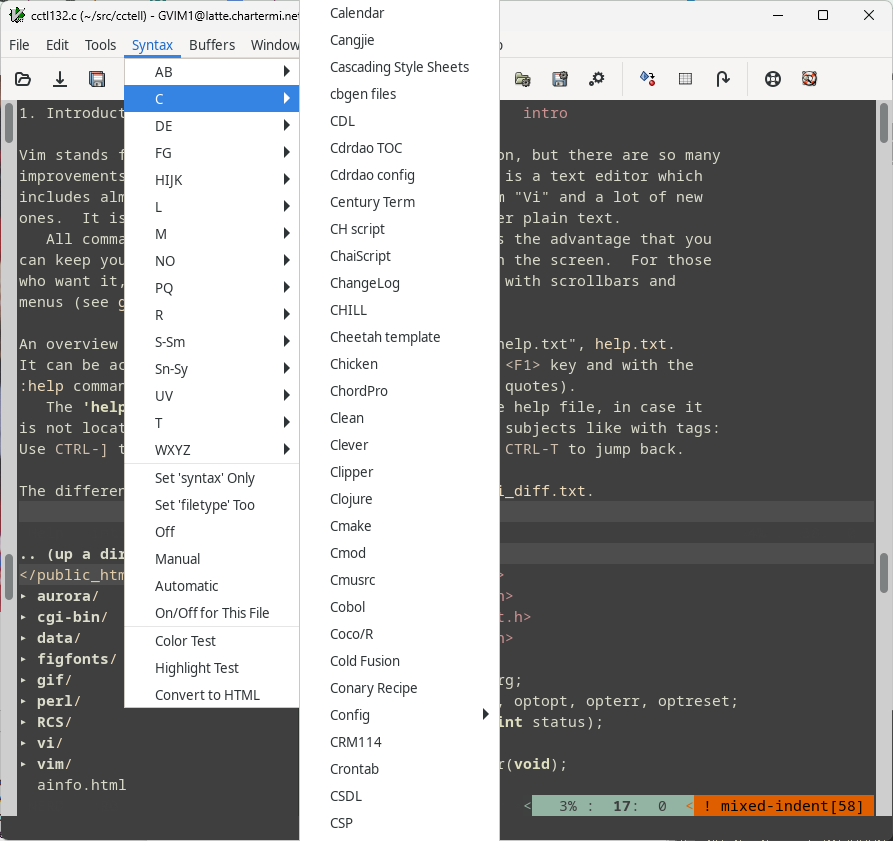Expand the aurora/ directory
This screenshot has width=893, height=841.
click(x=24, y=596)
